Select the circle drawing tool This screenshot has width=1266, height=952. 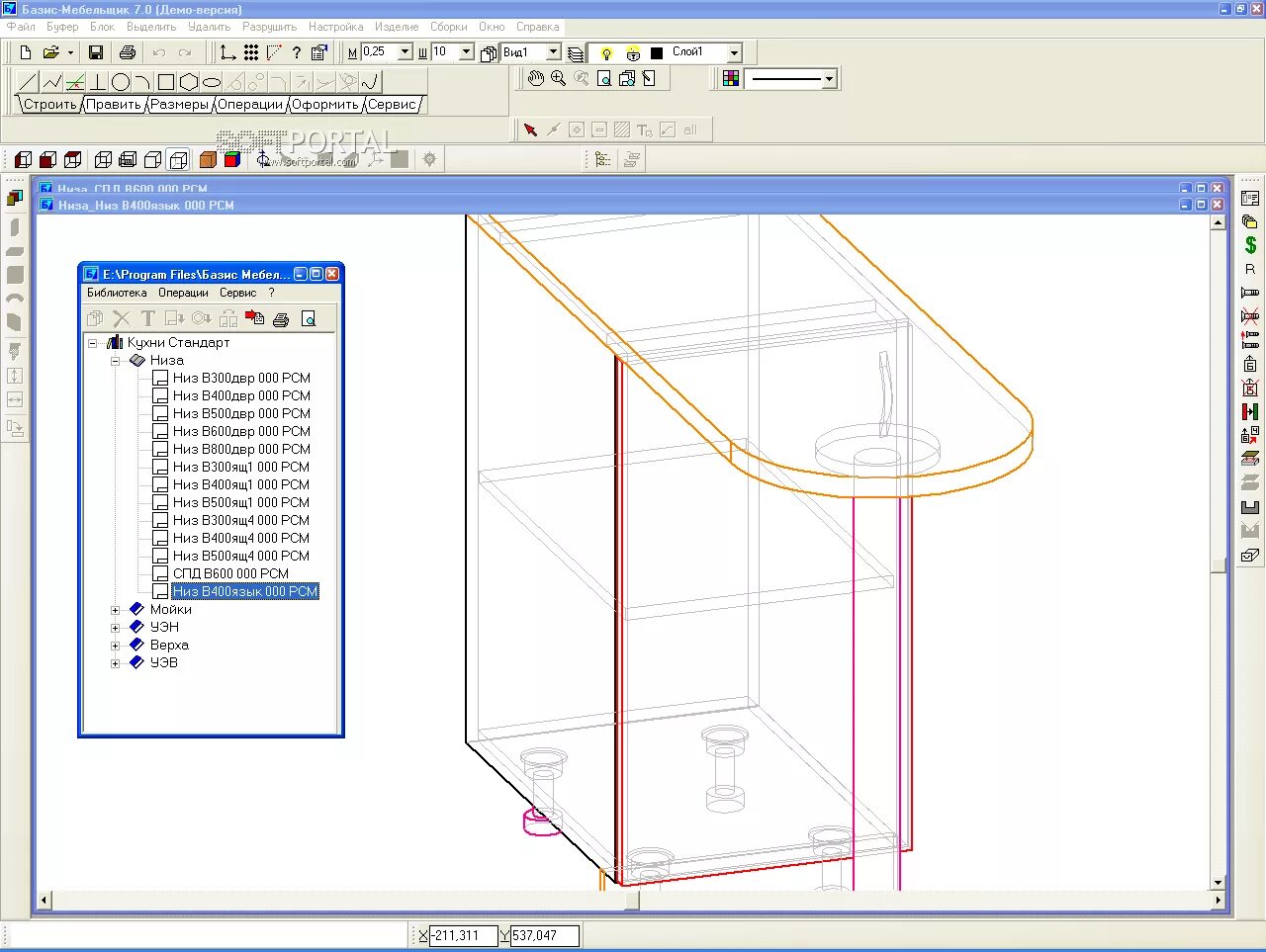pyautogui.click(x=121, y=82)
